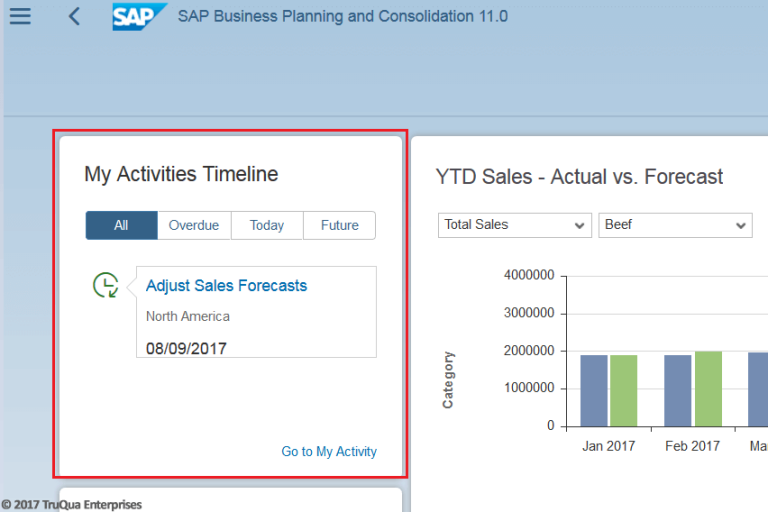Follow the Go to My Activity link

[x=329, y=451]
